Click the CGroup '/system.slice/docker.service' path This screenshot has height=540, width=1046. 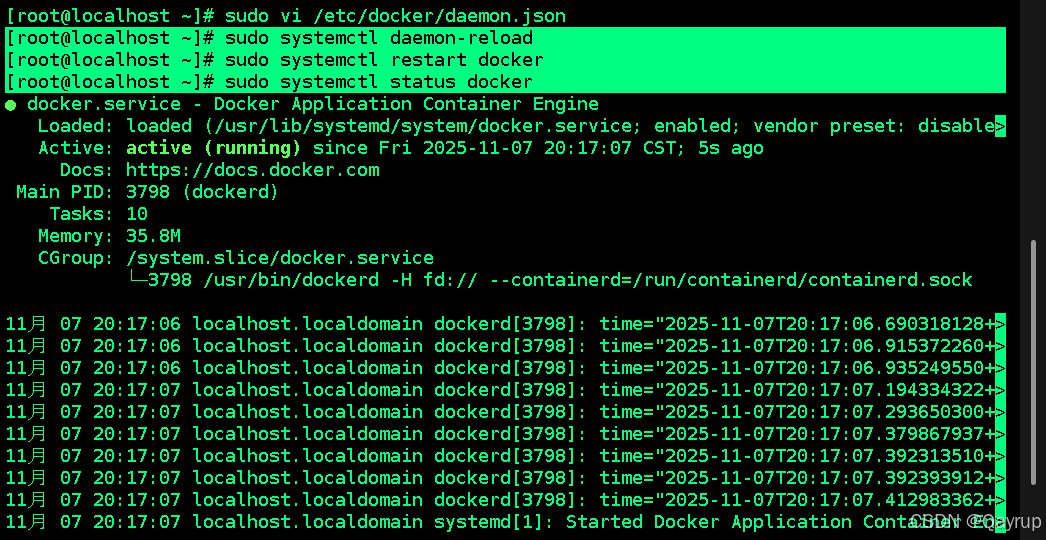click(x=280, y=258)
